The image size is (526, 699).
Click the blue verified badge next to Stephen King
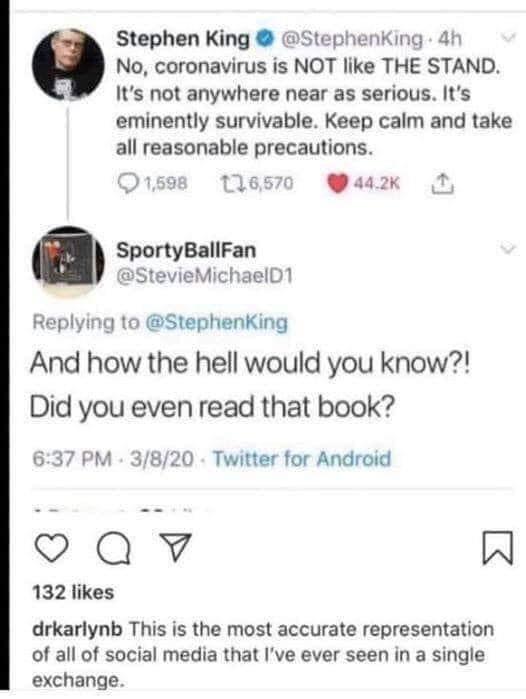tap(265, 40)
